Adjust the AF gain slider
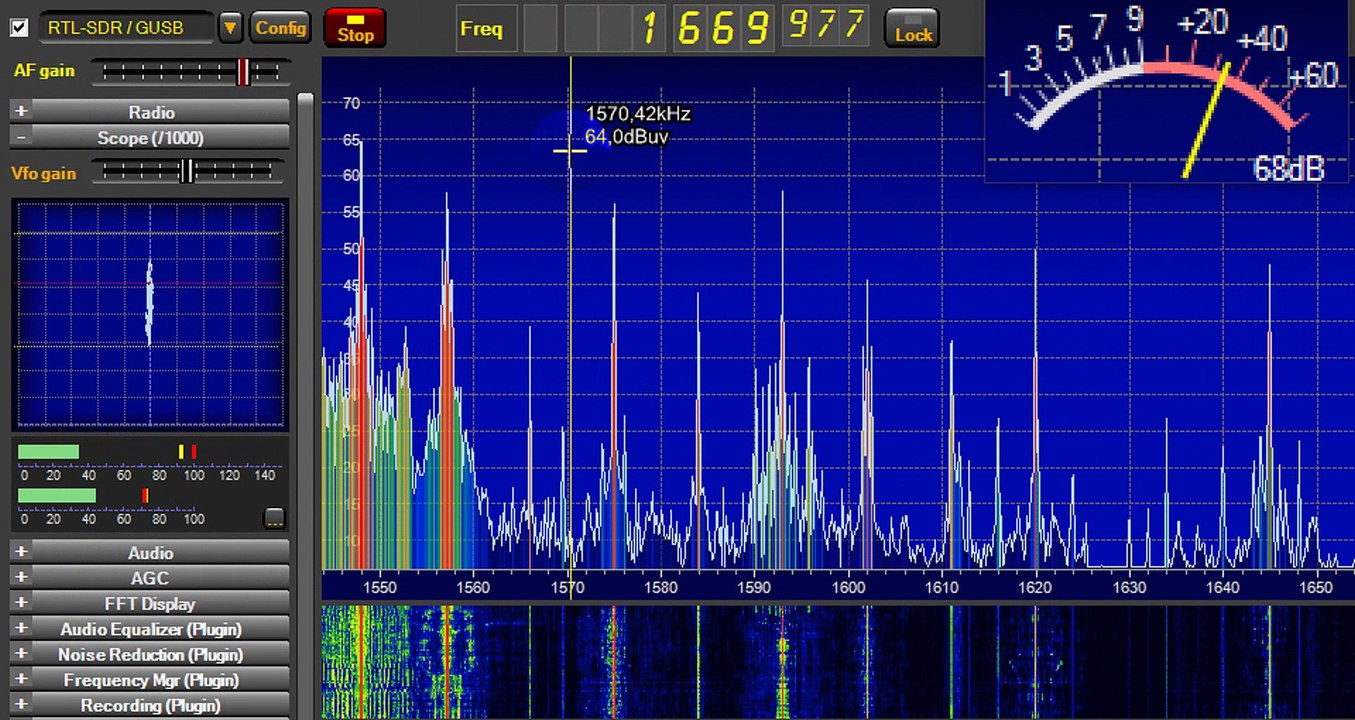 click(191, 72)
